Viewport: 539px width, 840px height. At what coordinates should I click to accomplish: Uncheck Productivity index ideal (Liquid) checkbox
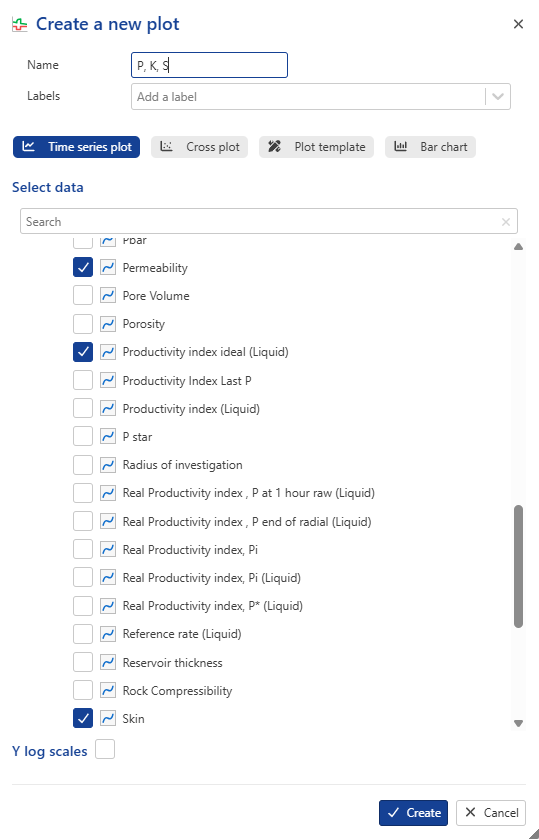click(x=83, y=352)
